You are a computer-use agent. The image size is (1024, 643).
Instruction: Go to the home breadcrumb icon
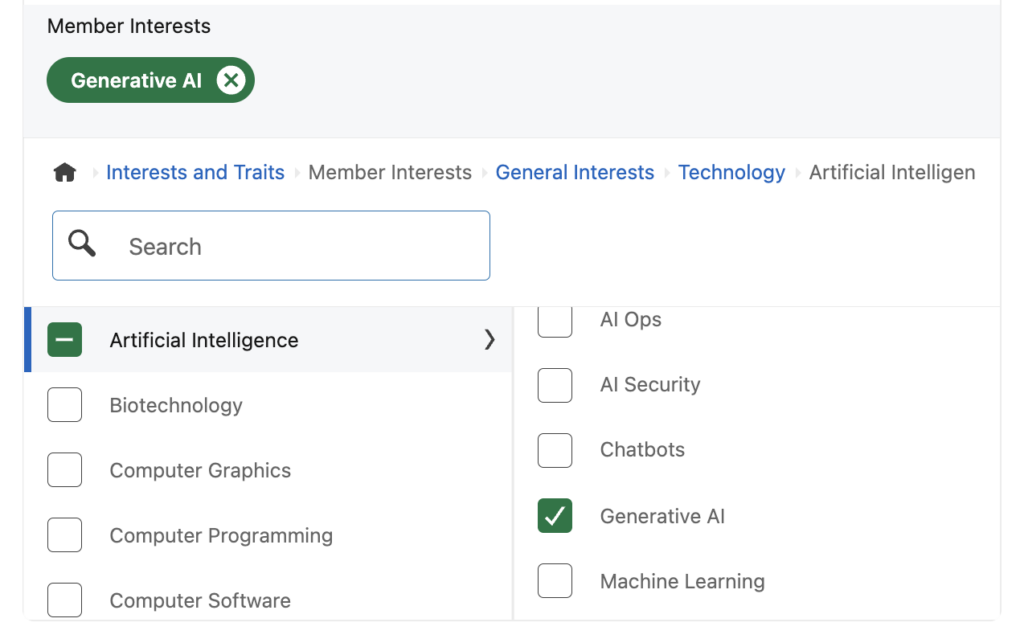[65, 172]
